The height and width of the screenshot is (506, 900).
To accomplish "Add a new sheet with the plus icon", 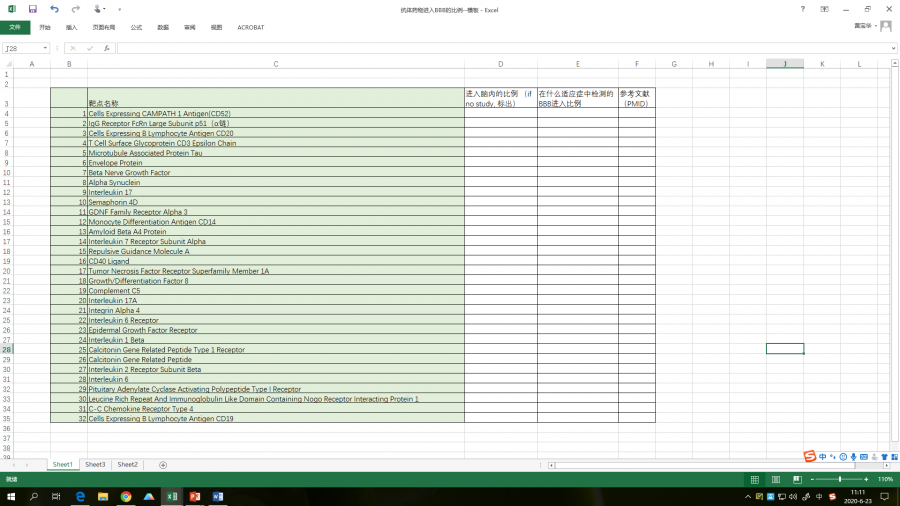I will 163,465.
